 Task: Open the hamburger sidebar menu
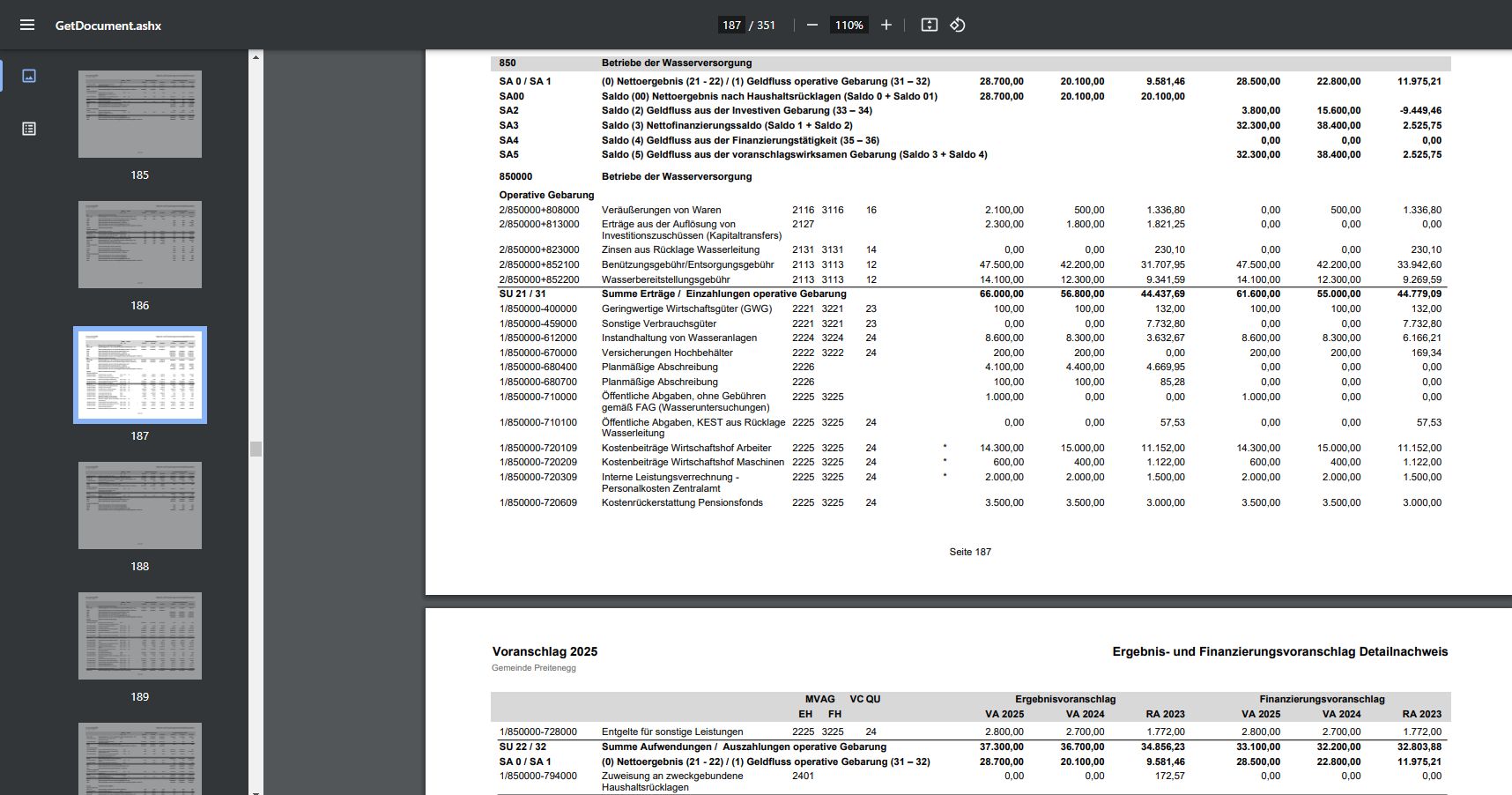(27, 25)
